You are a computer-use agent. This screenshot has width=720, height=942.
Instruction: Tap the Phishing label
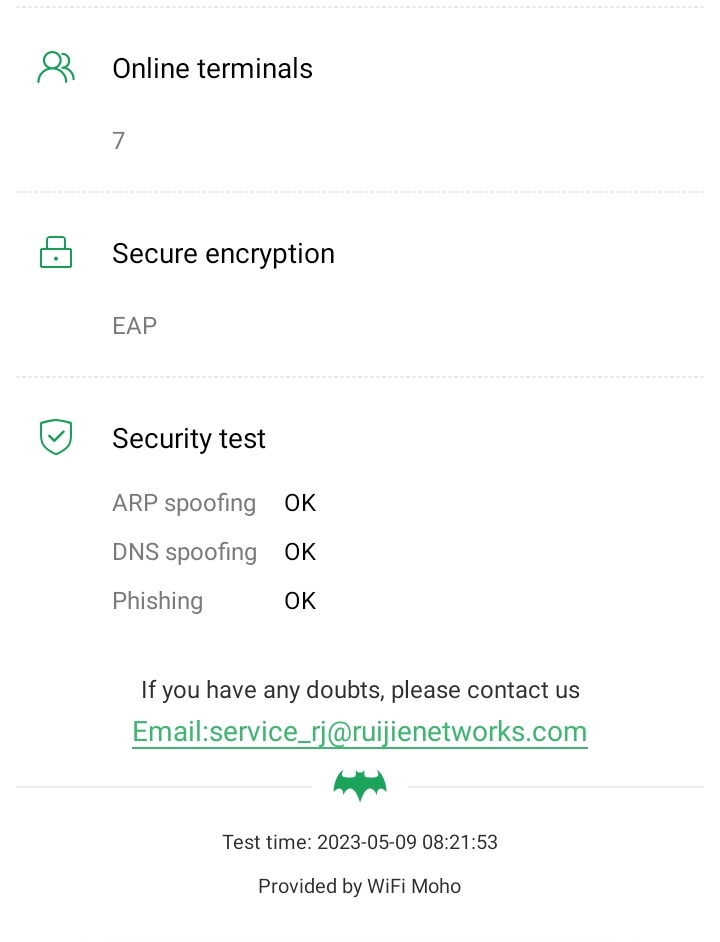coord(157,601)
